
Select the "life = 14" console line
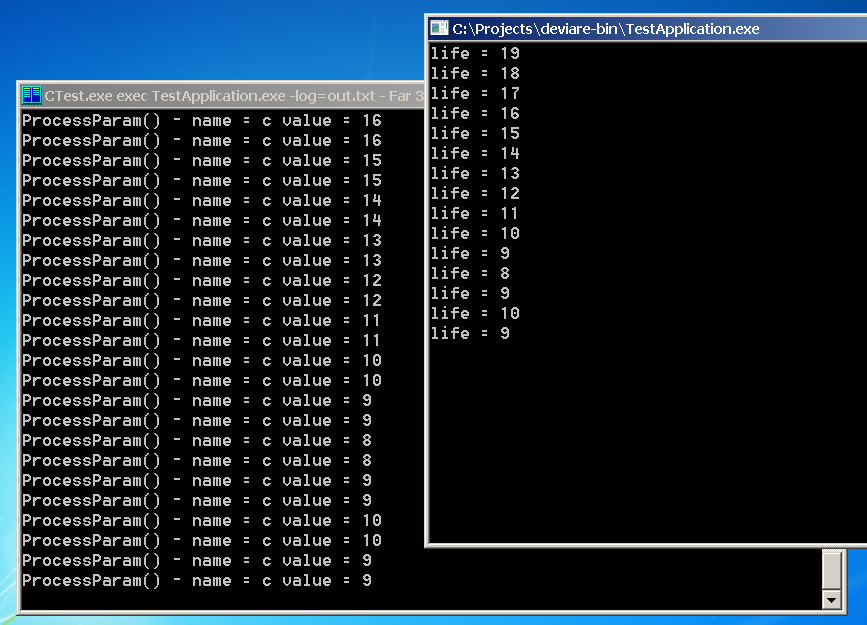(x=475, y=153)
